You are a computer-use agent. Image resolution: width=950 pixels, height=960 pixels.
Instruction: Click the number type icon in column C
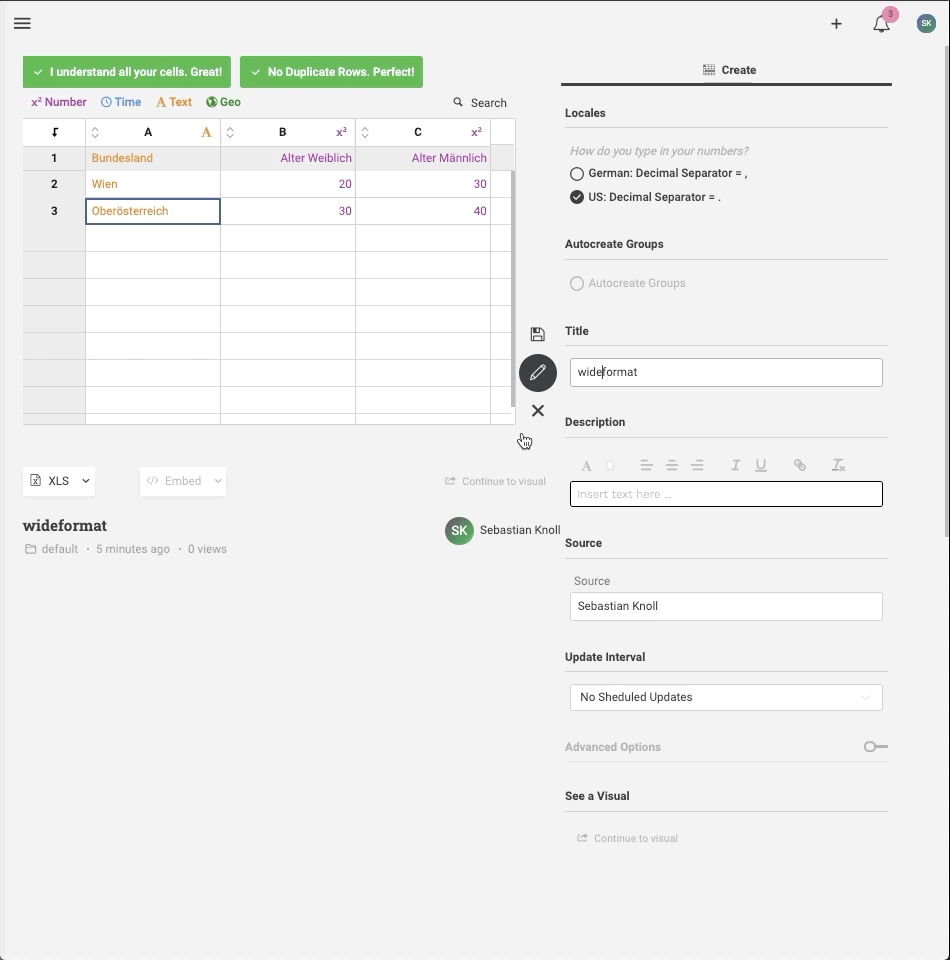point(476,132)
